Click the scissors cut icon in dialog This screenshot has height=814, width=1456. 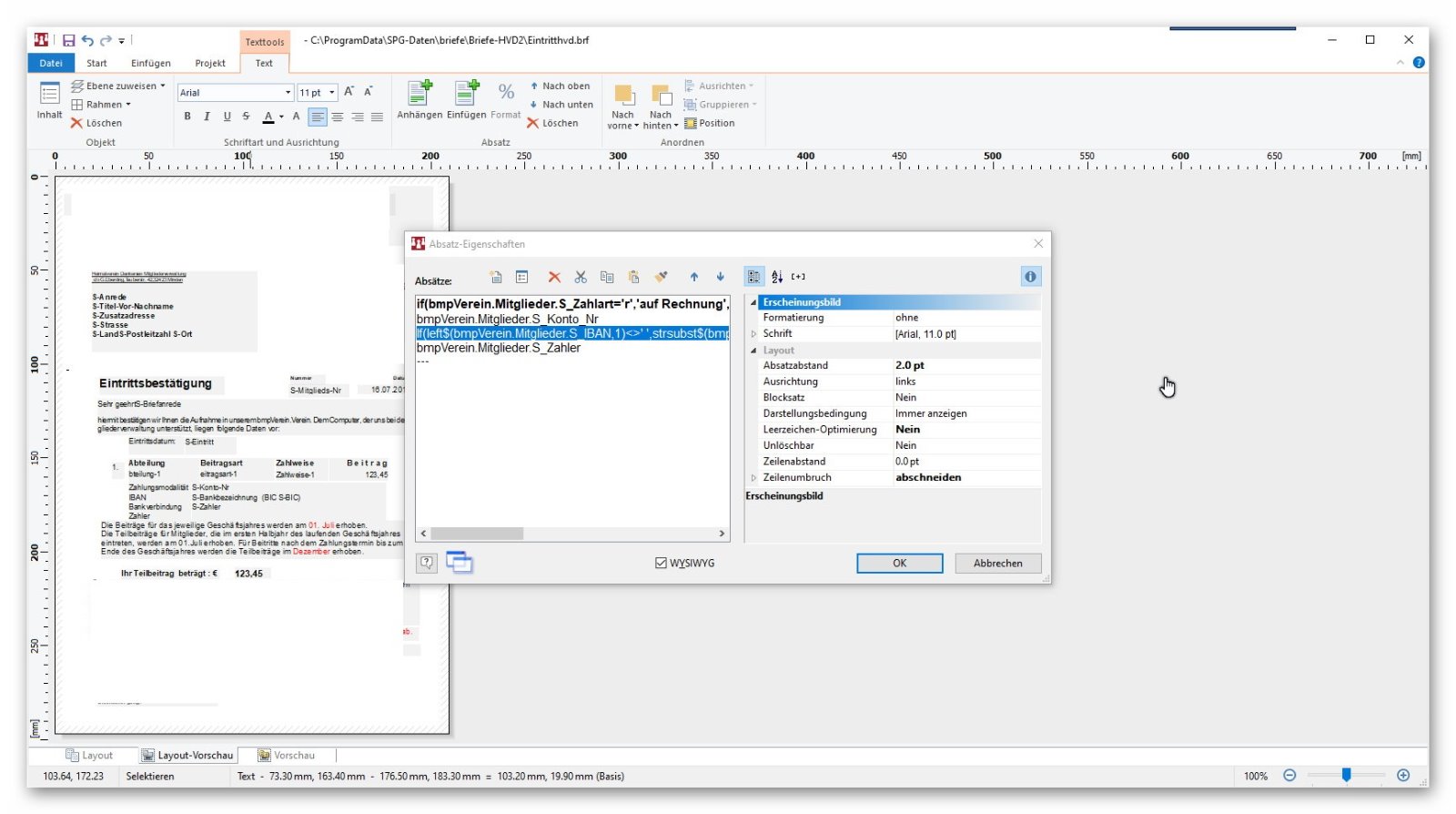tap(581, 277)
